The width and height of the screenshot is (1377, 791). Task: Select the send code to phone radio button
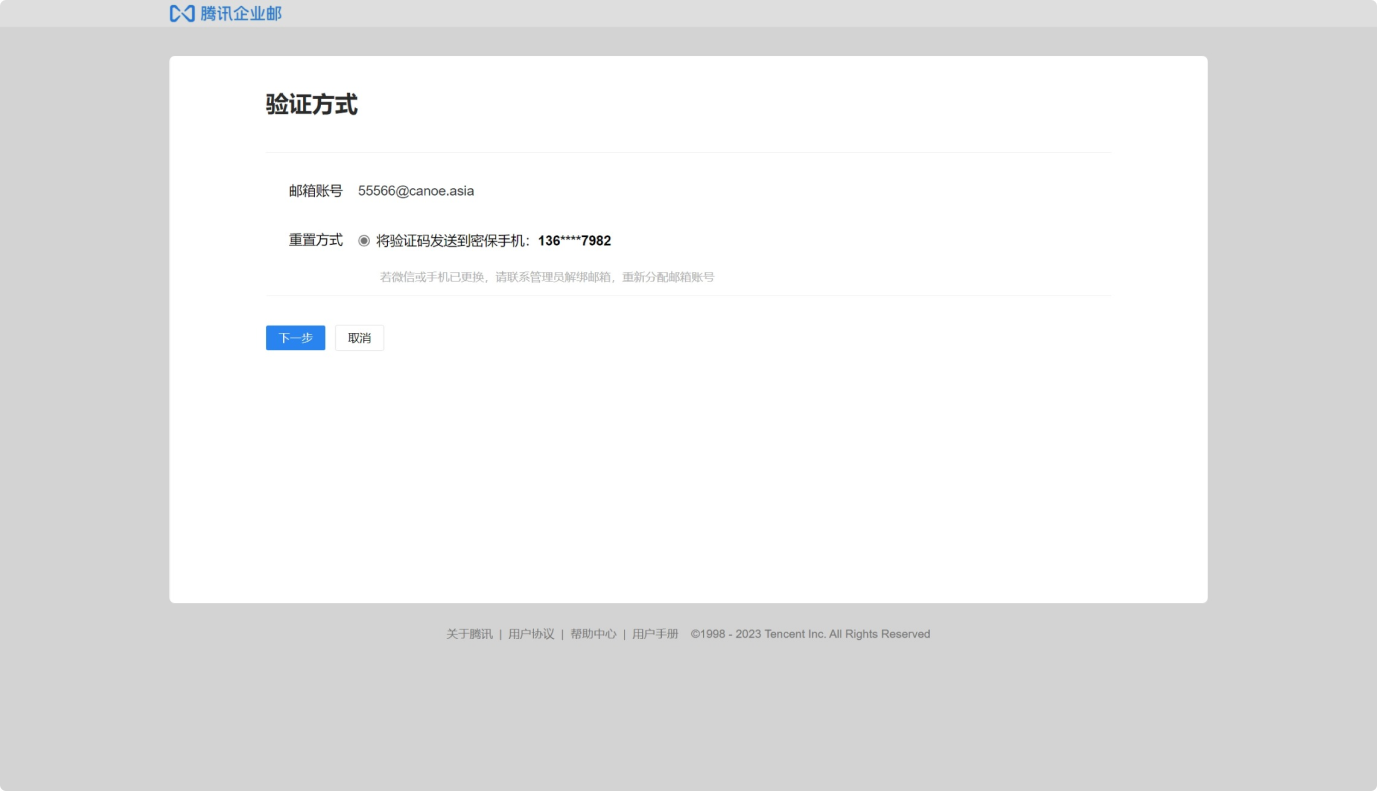click(364, 240)
